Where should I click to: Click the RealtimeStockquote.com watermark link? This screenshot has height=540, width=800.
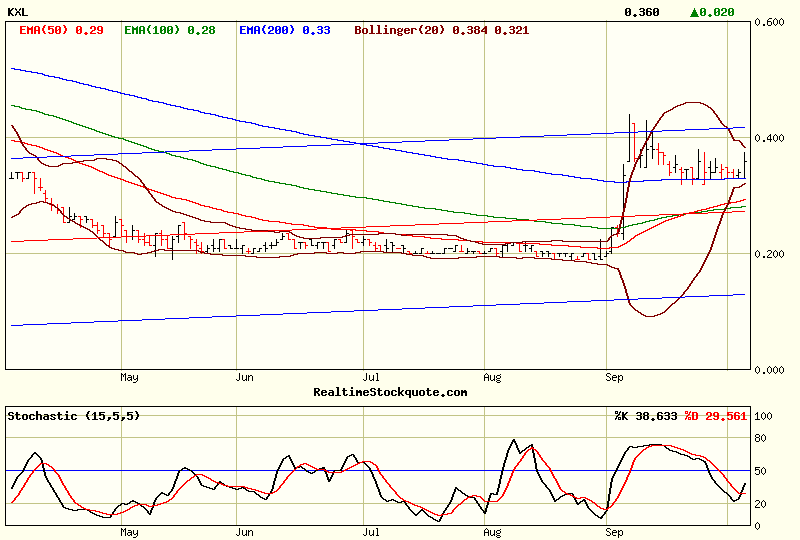pos(390,392)
